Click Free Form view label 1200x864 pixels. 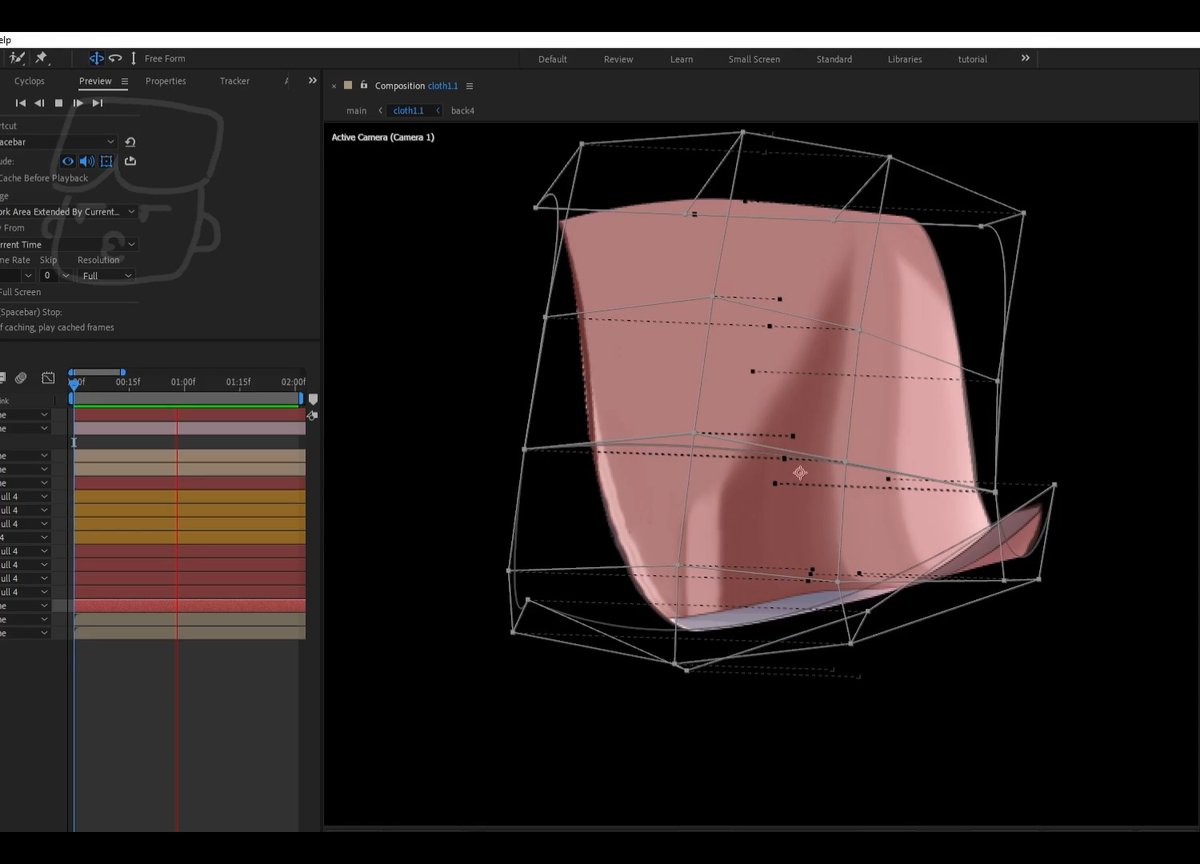click(165, 59)
